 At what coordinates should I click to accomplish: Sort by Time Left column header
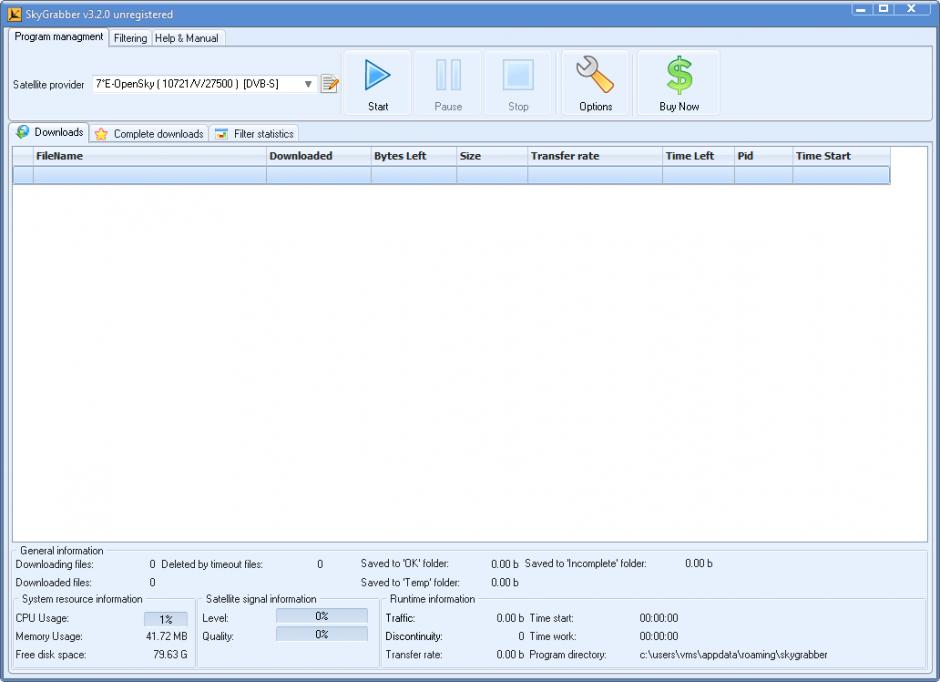click(698, 156)
